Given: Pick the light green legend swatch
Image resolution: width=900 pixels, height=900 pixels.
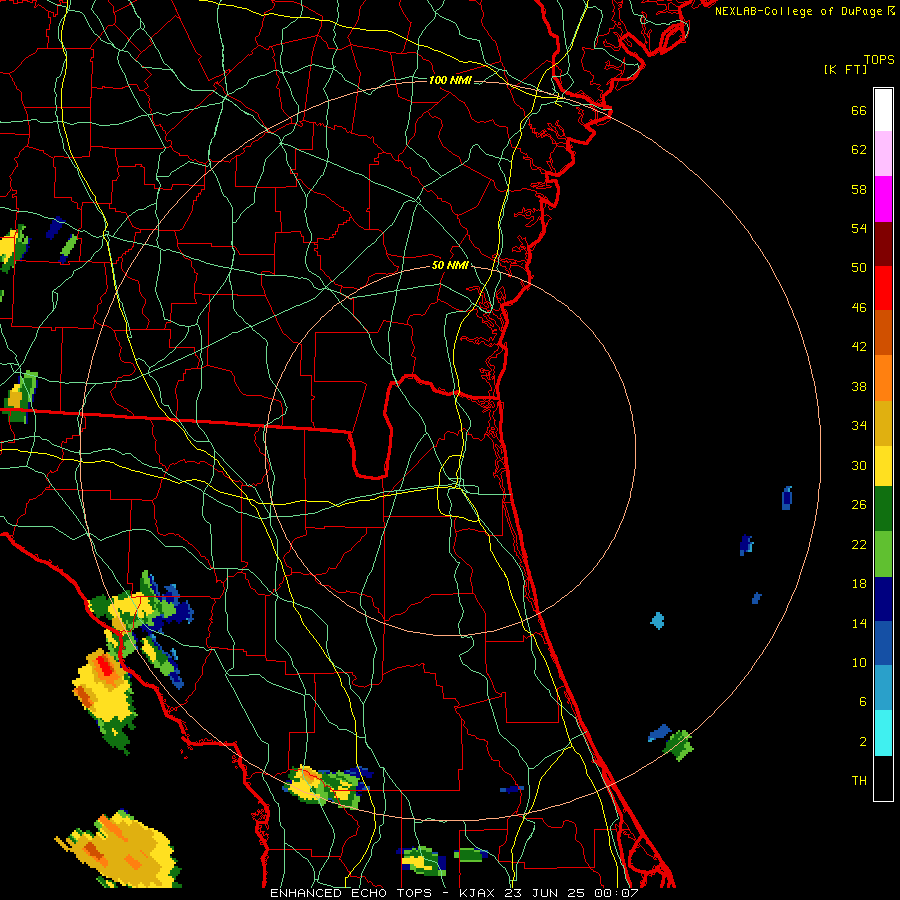Looking at the screenshot, I should [883, 554].
